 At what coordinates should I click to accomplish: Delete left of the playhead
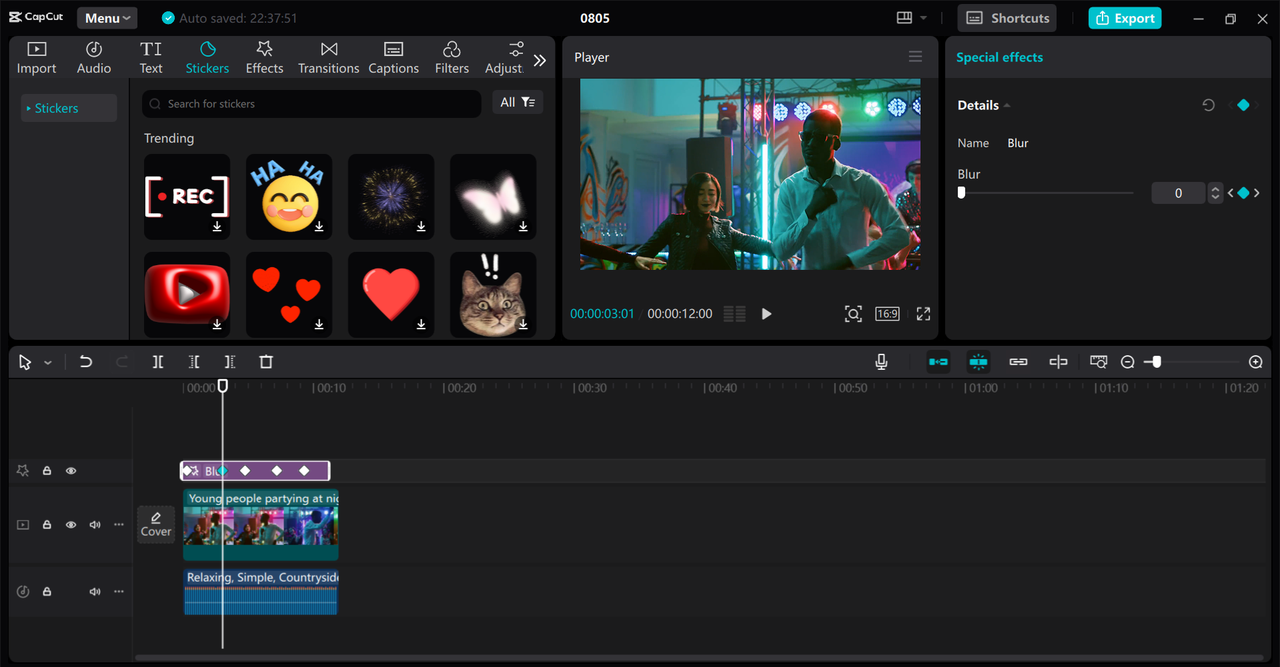click(194, 362)
